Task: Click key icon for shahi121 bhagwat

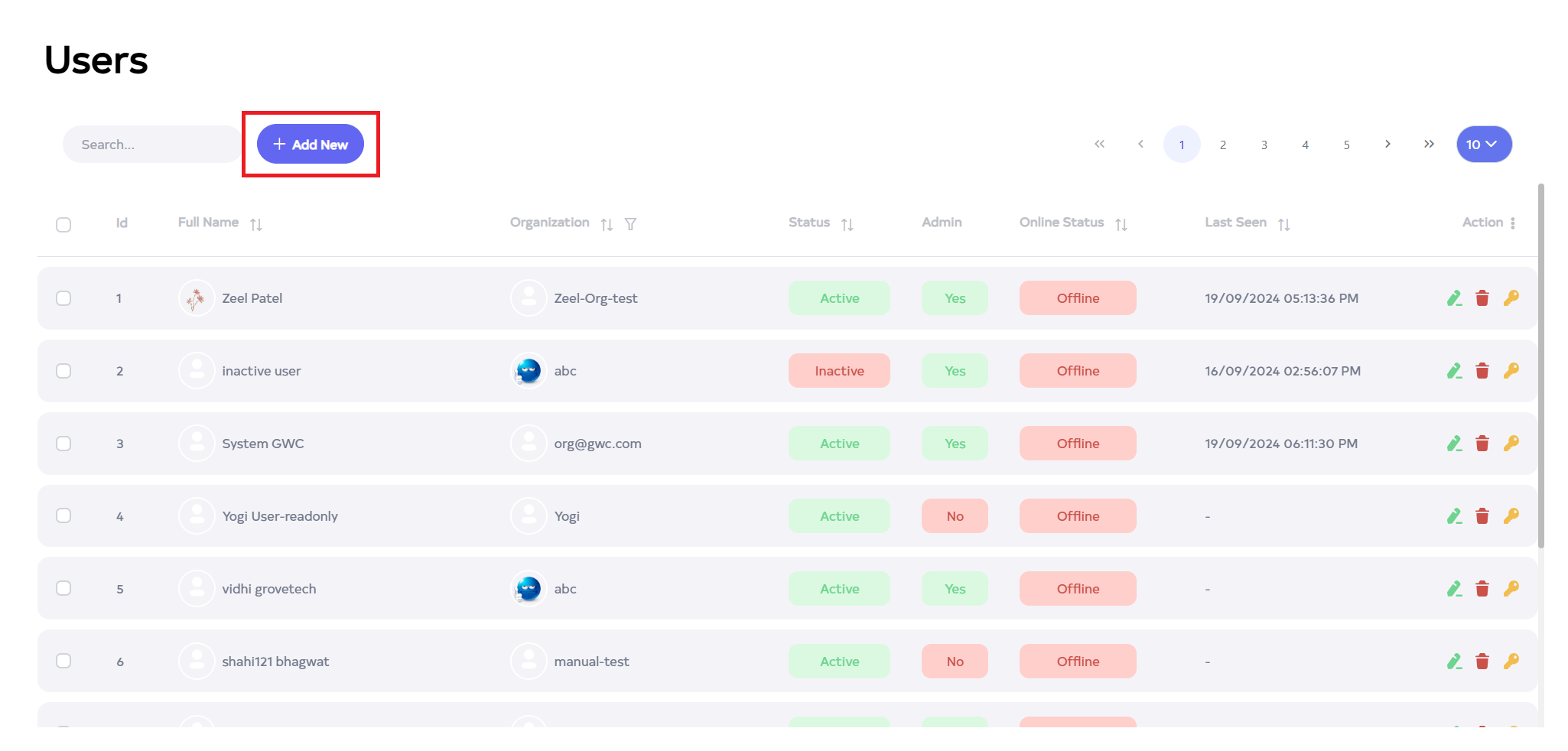Action: point(1511,662)
